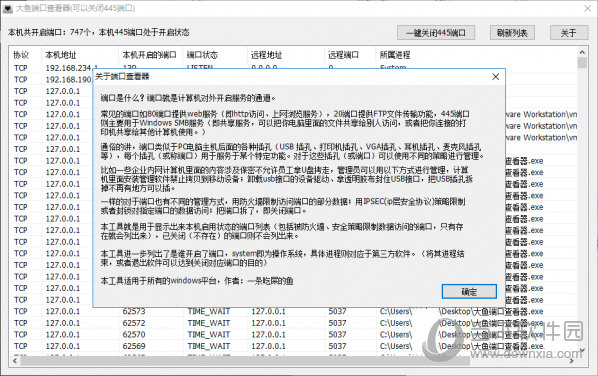Sort by the 本机地址 column header
598x376 pixels.
[80, 55]
